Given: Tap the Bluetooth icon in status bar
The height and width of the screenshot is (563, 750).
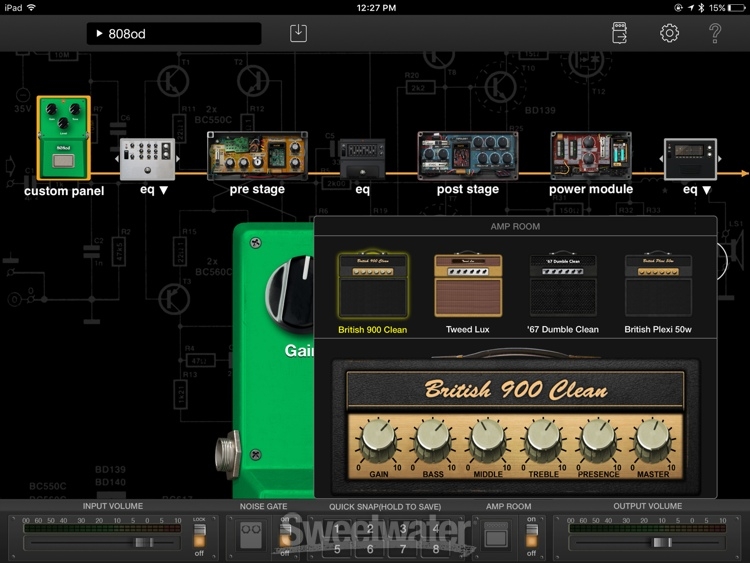Looking at the screenshot, I should pyautogui.click(x=701, y=8).
